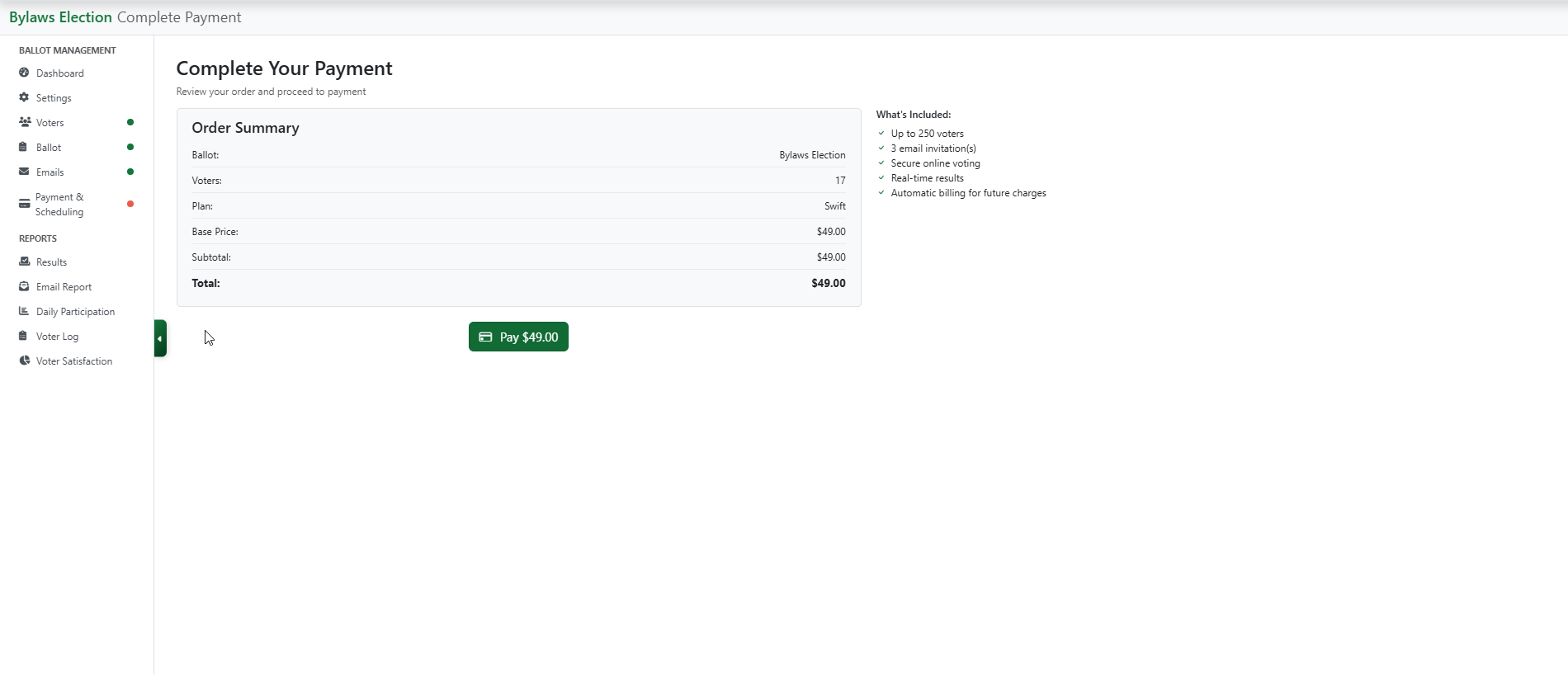The height and width of the screenshot is (674, 1568).
Task: Click 'Automatic billing for future charges' text
Action: 968,193
